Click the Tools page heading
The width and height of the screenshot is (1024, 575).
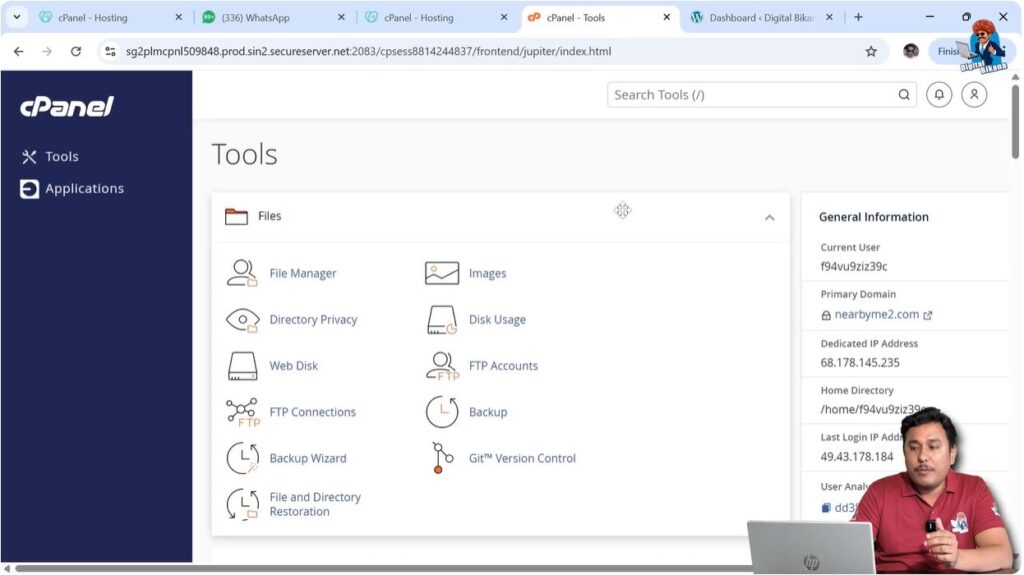[x=244, y=155]
